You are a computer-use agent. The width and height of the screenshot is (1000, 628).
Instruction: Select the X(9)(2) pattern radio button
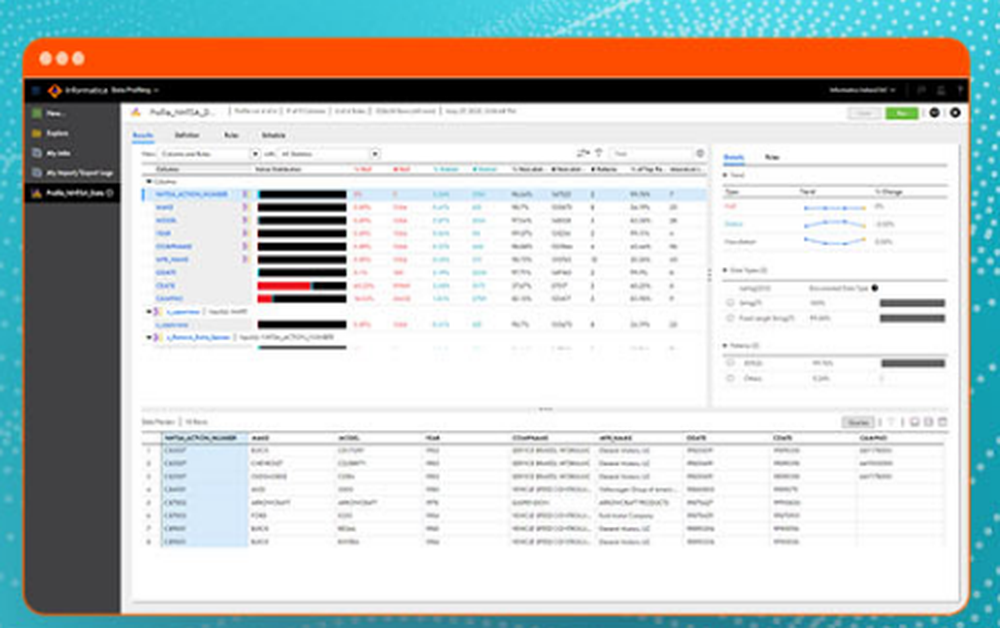(730, 363)
